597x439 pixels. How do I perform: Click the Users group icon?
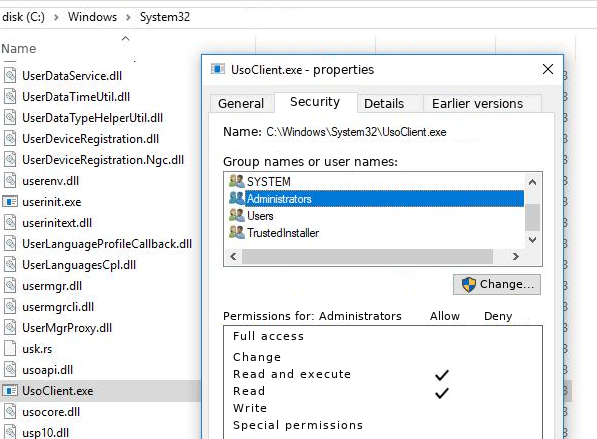(x=237, y=216)
